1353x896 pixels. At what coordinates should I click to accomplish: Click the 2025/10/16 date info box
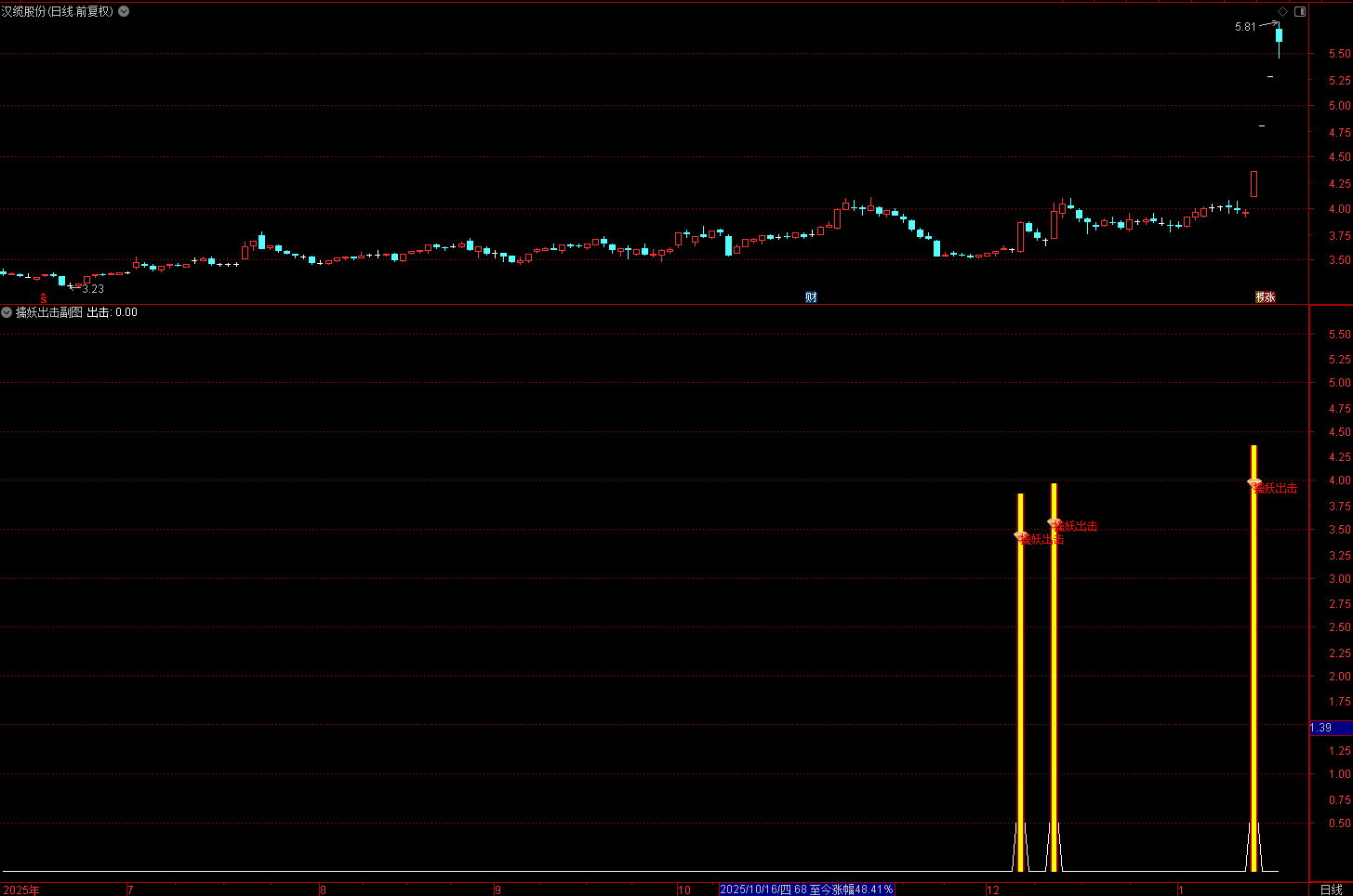(806, 889)
